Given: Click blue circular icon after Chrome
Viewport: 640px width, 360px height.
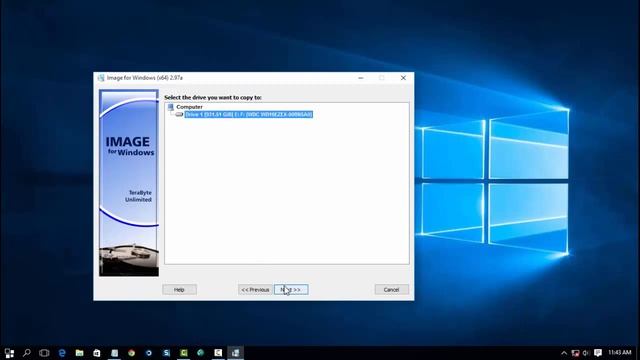Looking at the screenshot, I should (149, 353).
